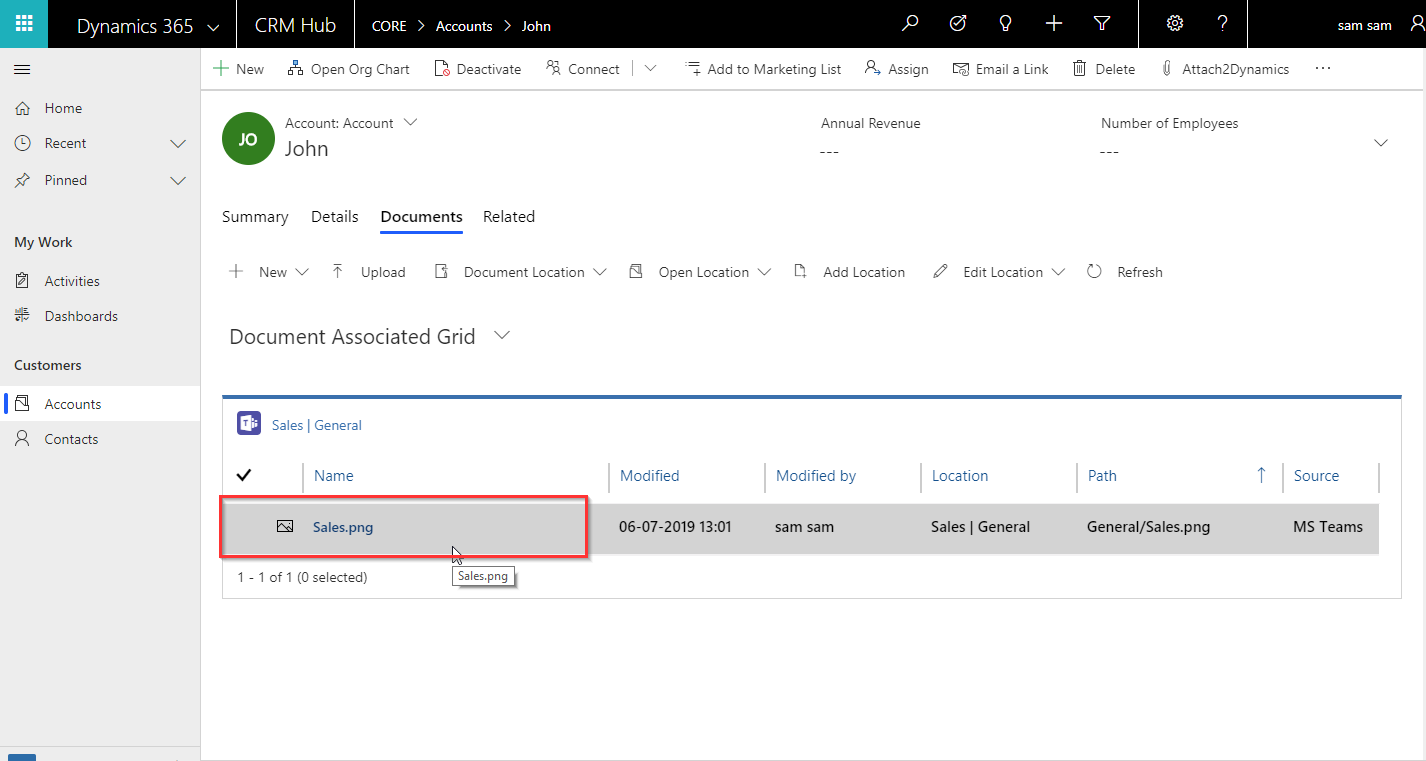1426x761 pixels.
Task: Open the documents New dropdown
Action: [x=269, y=272]
